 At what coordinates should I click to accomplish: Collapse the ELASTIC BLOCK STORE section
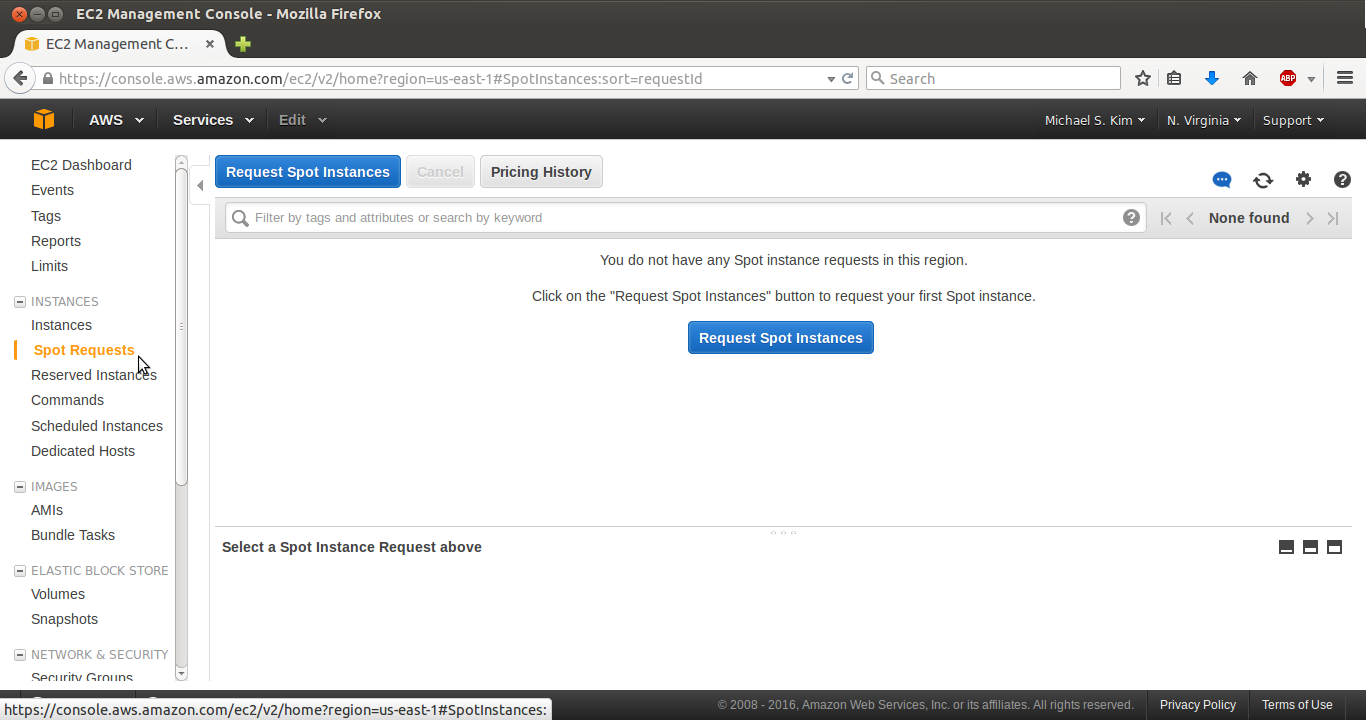(20, 571)
